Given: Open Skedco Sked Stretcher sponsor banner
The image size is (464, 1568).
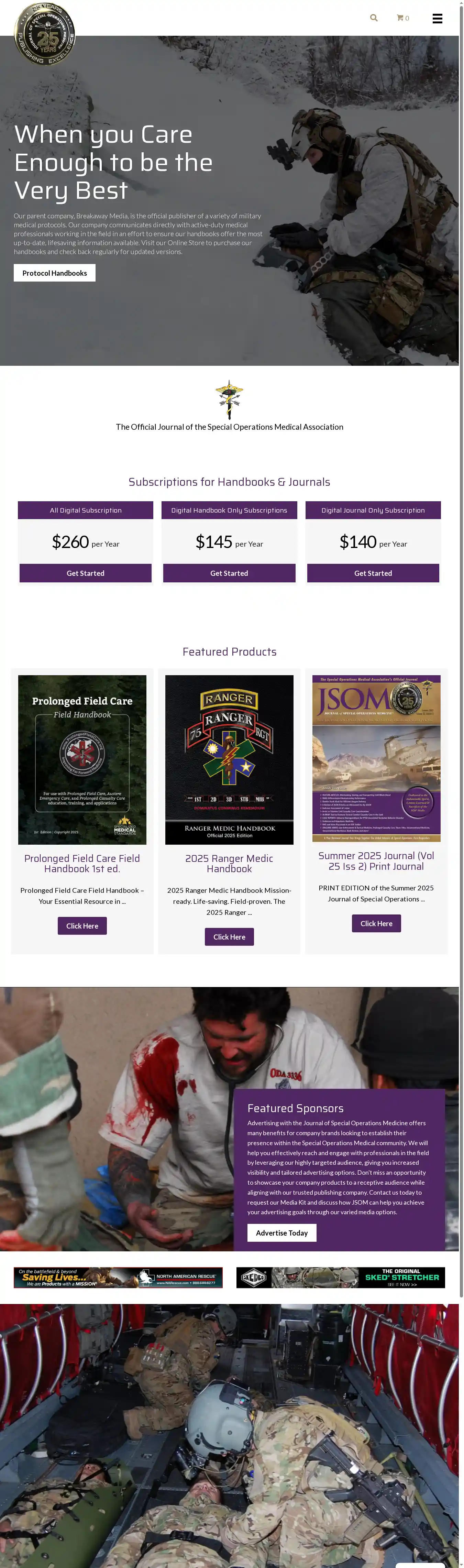Looking at the screenshot, I should coord(340,1278).
